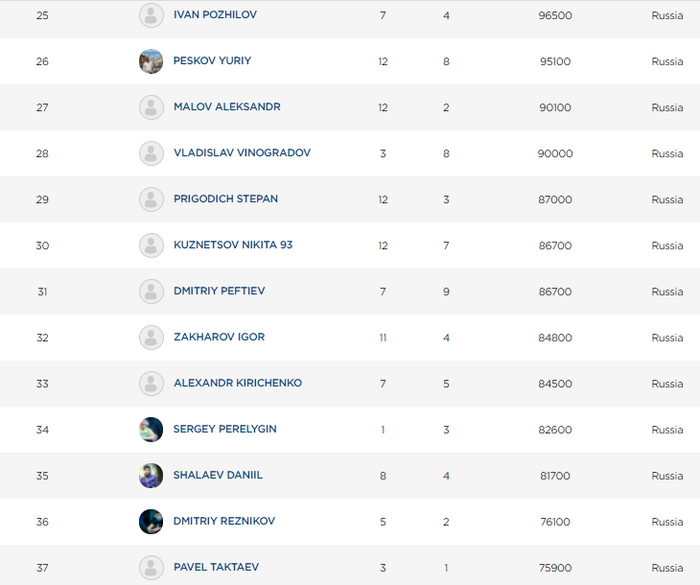
Task: Open Shalaev Daniil's profile picture
Action: pyautogui.click(x=151, y=475)
